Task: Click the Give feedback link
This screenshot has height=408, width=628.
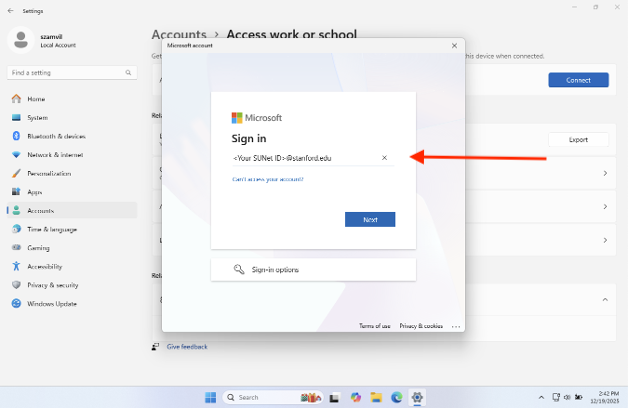Action: point(186,347)
